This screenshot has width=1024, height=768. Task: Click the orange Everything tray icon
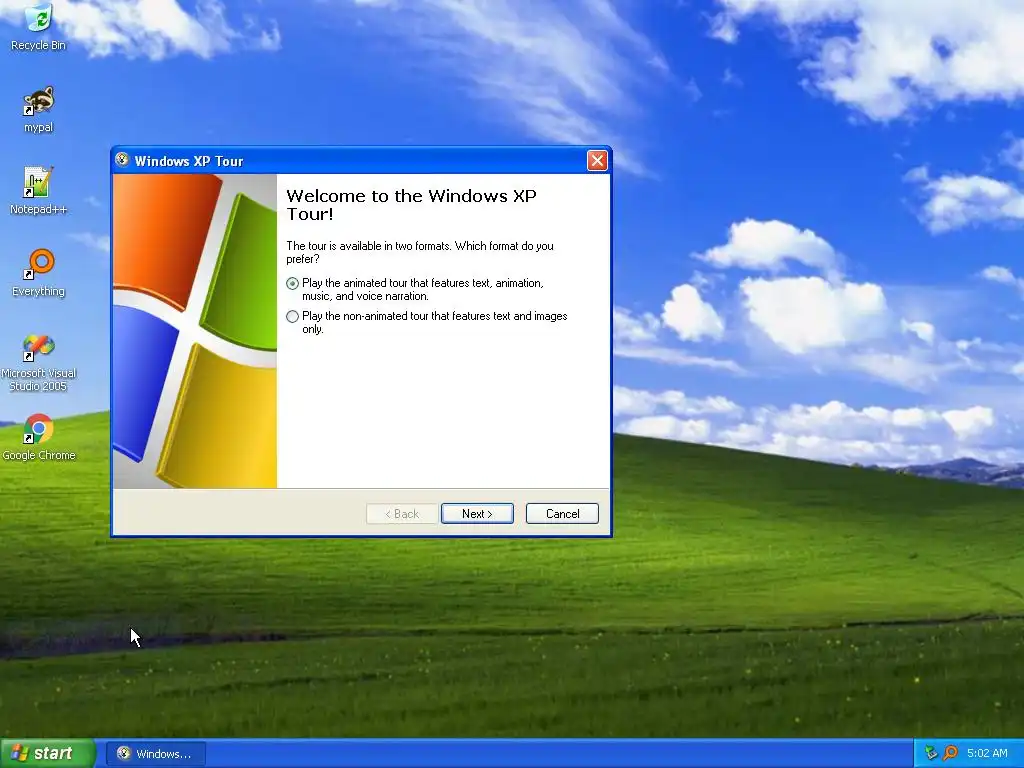click(x=950, y=753)
